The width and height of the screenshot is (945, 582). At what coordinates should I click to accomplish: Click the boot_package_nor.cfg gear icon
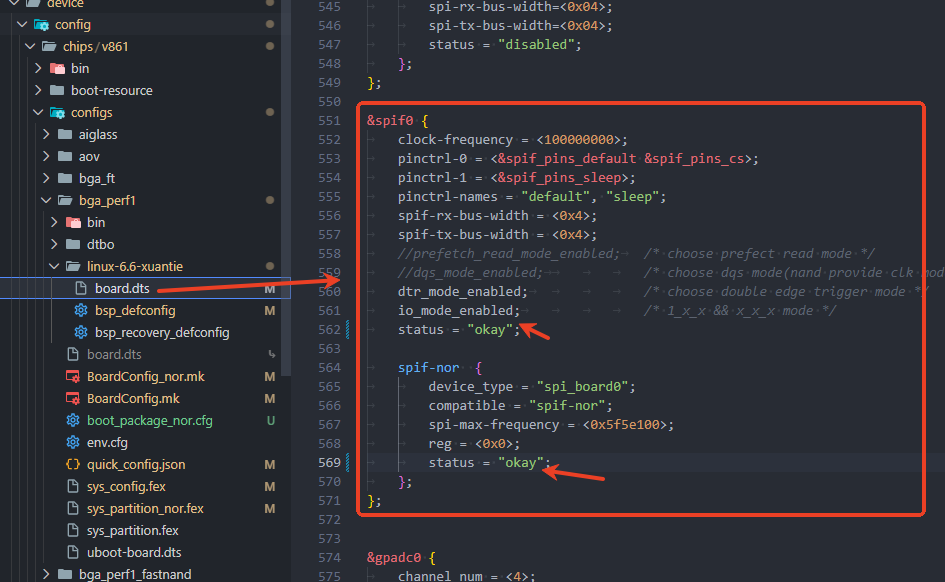(x=72, y=421)
